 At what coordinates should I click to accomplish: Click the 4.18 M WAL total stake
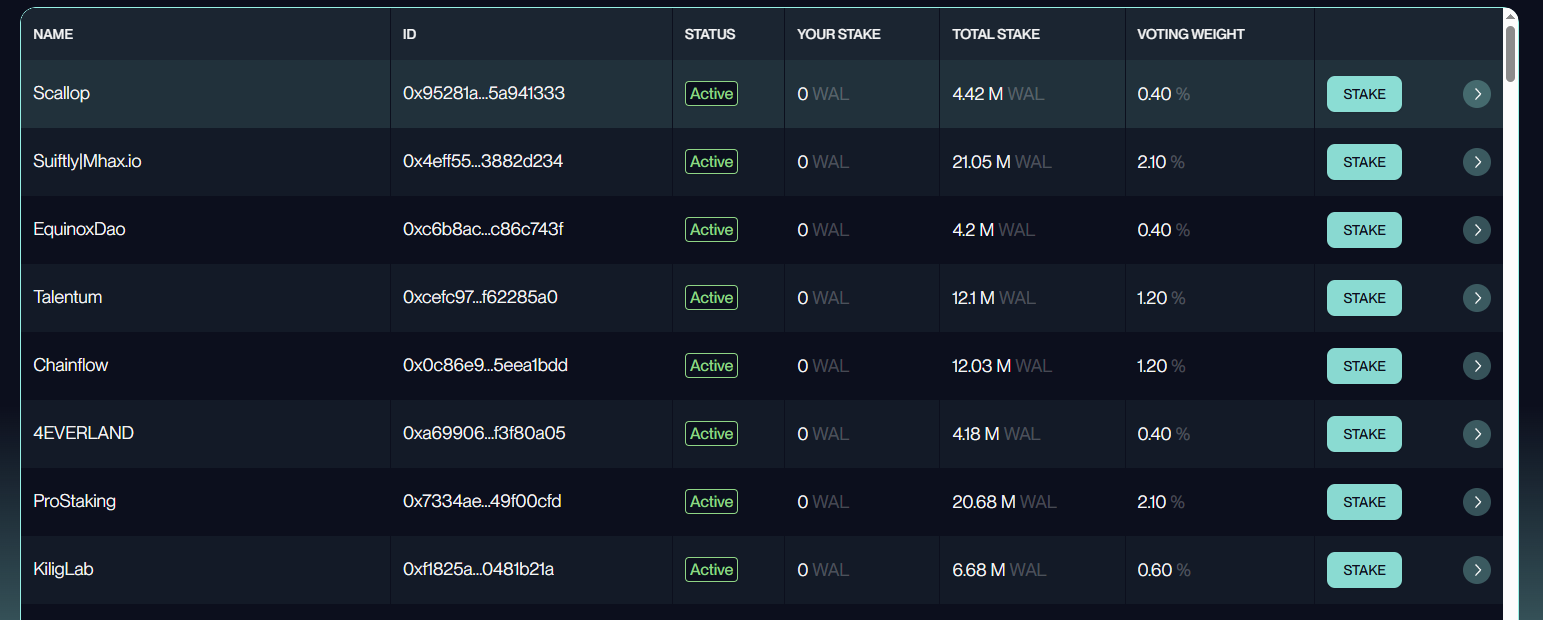996,434
